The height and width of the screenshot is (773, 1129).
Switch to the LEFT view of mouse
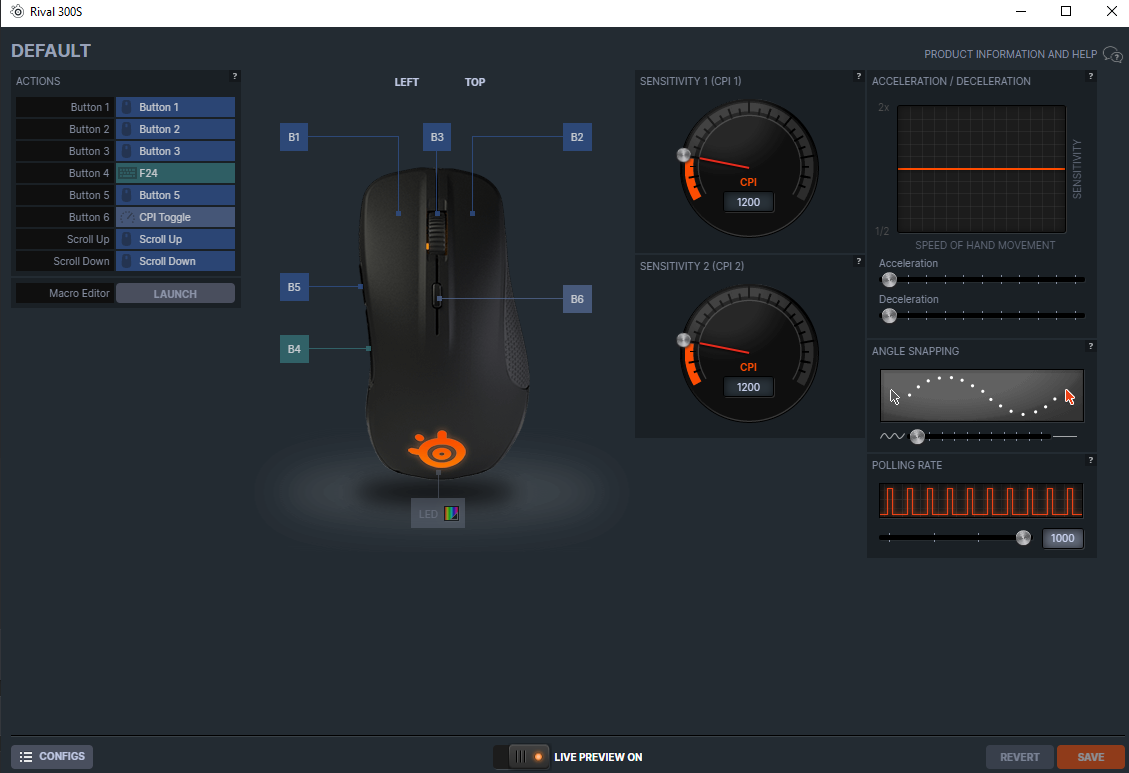coord(406,82)
